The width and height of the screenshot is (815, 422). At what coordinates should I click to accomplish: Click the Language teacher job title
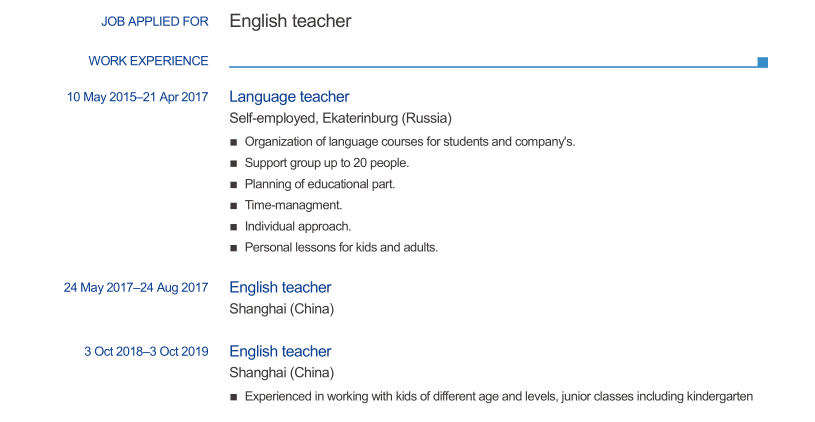pos(289,97)
